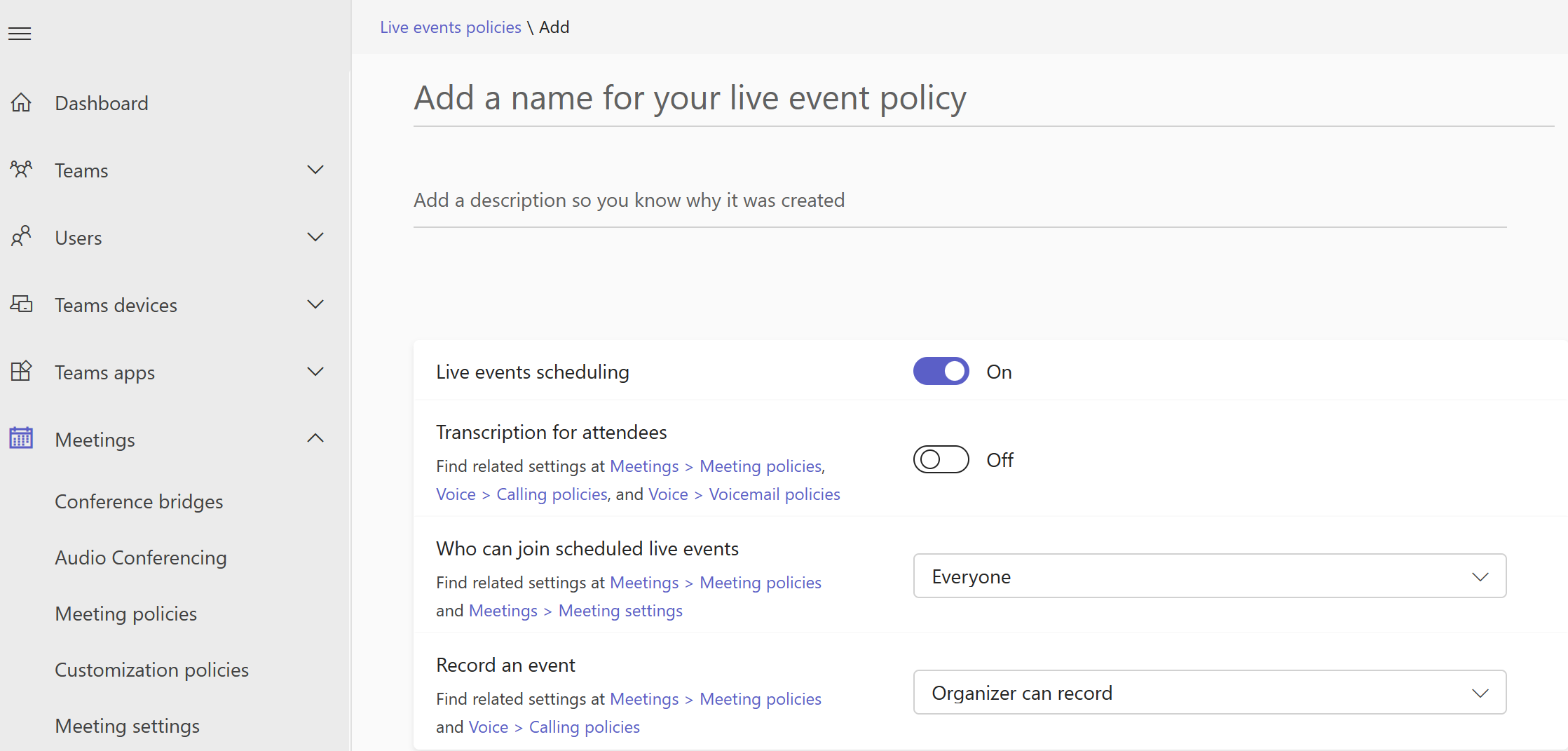Image resolution: width=1568 pixels, height=751 pixels.
Task: Collapse the Meetings navigation section
Action: pos(315,438)
